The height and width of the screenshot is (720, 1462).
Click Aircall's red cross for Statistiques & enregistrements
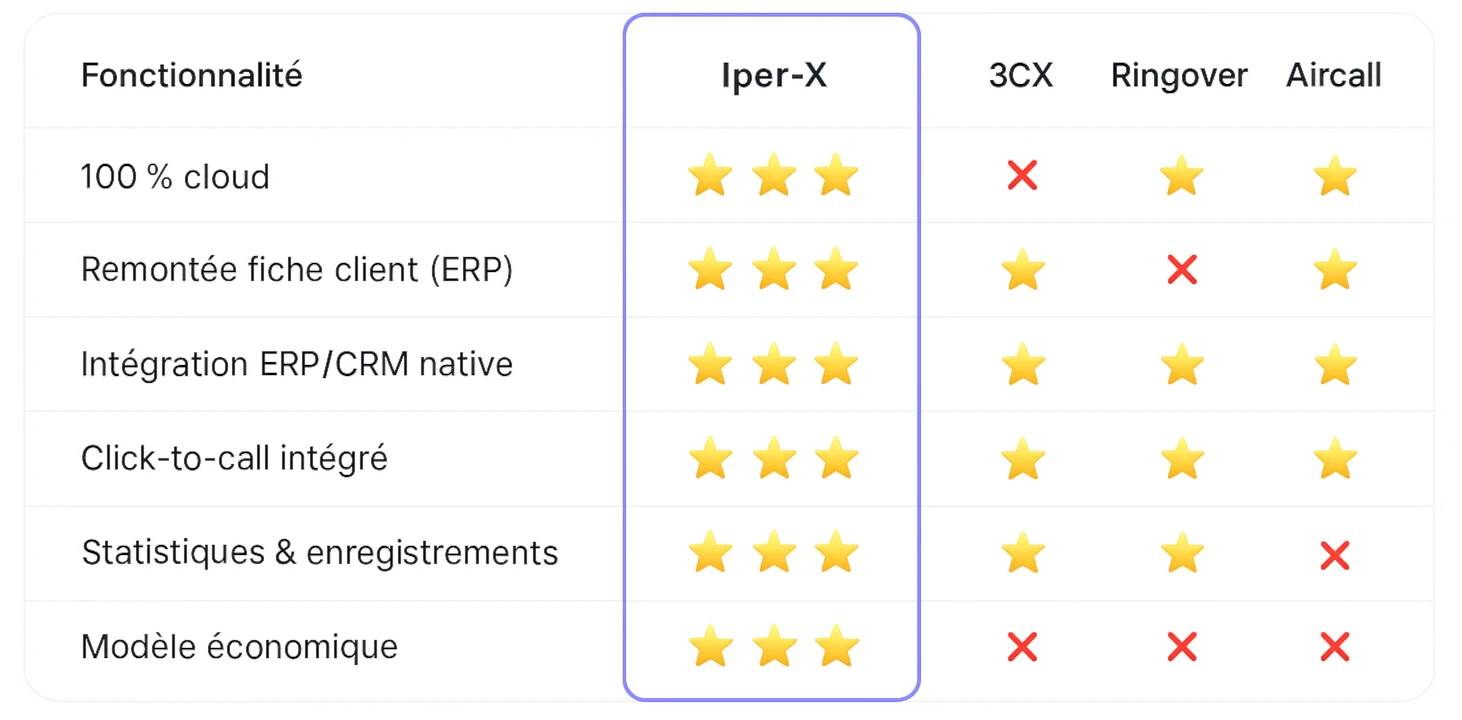click(x=1335, y=554)
